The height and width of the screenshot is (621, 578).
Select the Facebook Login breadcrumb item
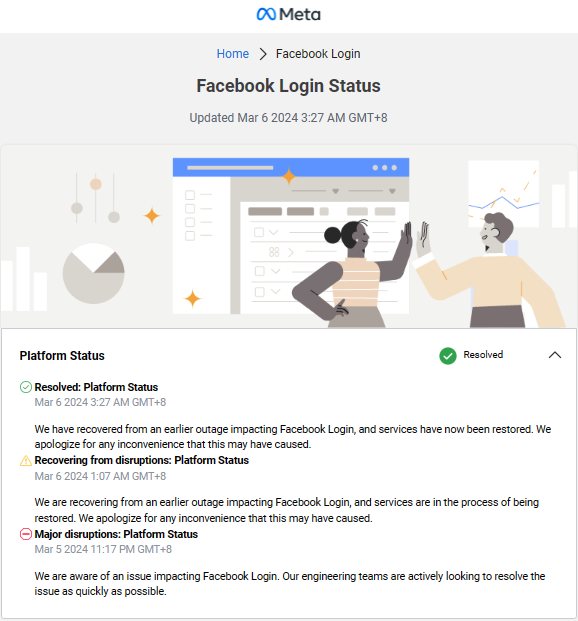point(318,53)
